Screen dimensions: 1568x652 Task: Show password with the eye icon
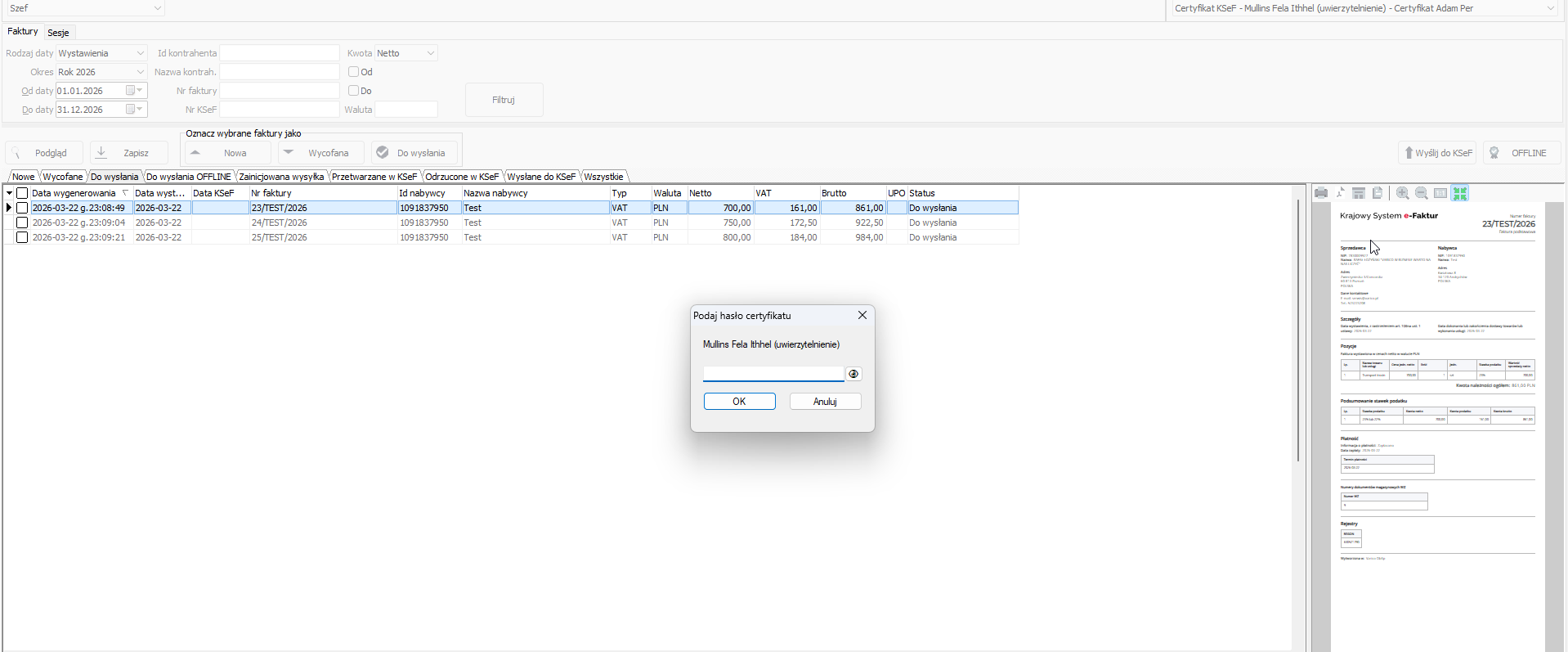[853, 374]
